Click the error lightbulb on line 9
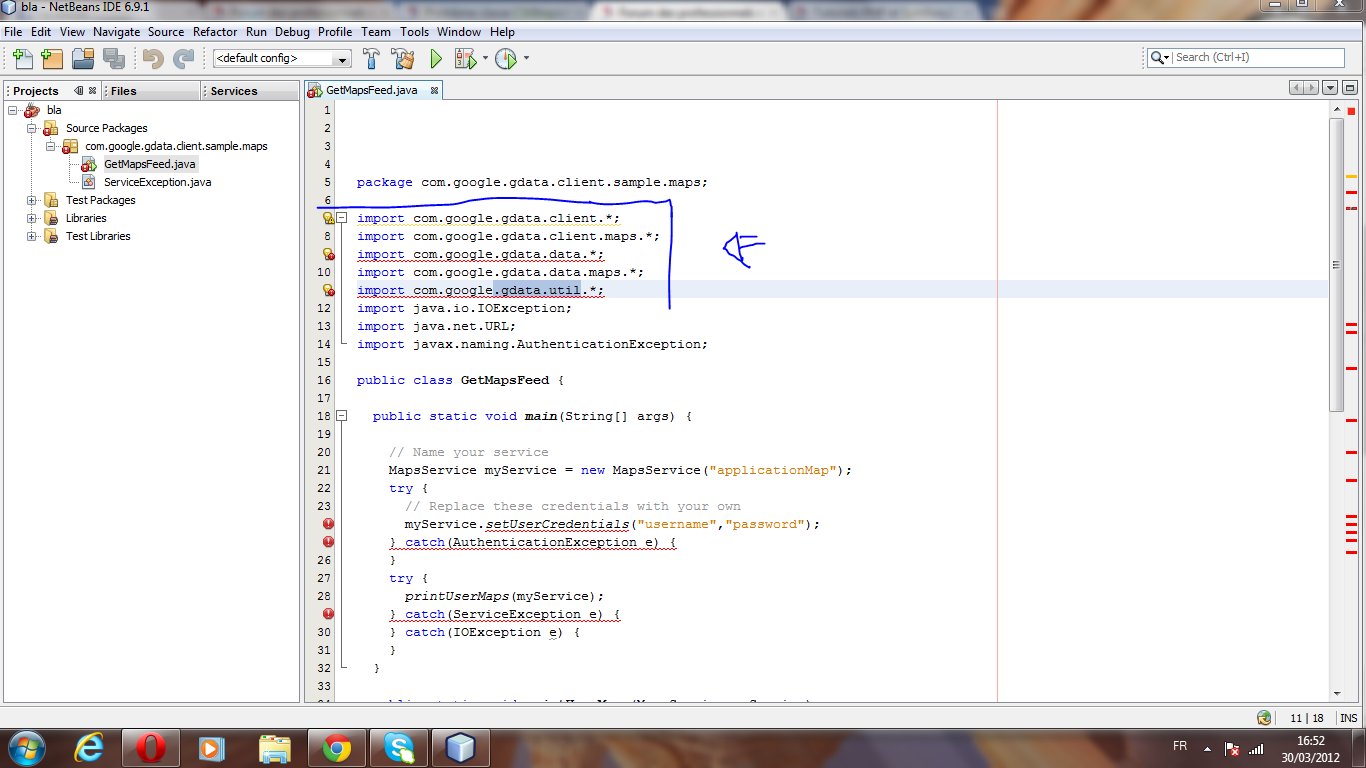This screenshot has width=1366, height=768. (327, 254)
